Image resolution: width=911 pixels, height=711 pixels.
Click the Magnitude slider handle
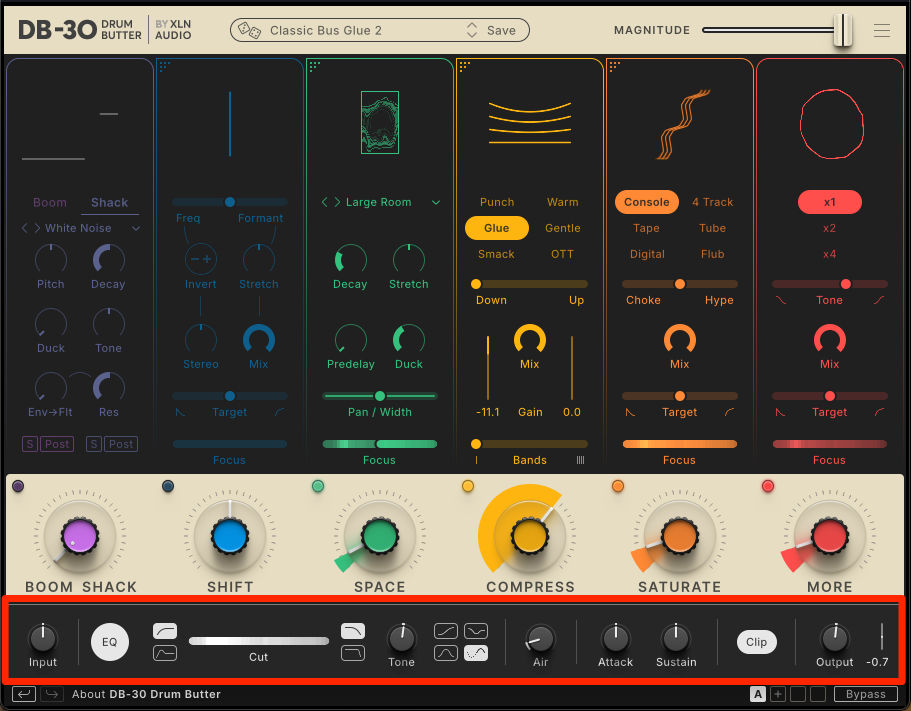843,30
